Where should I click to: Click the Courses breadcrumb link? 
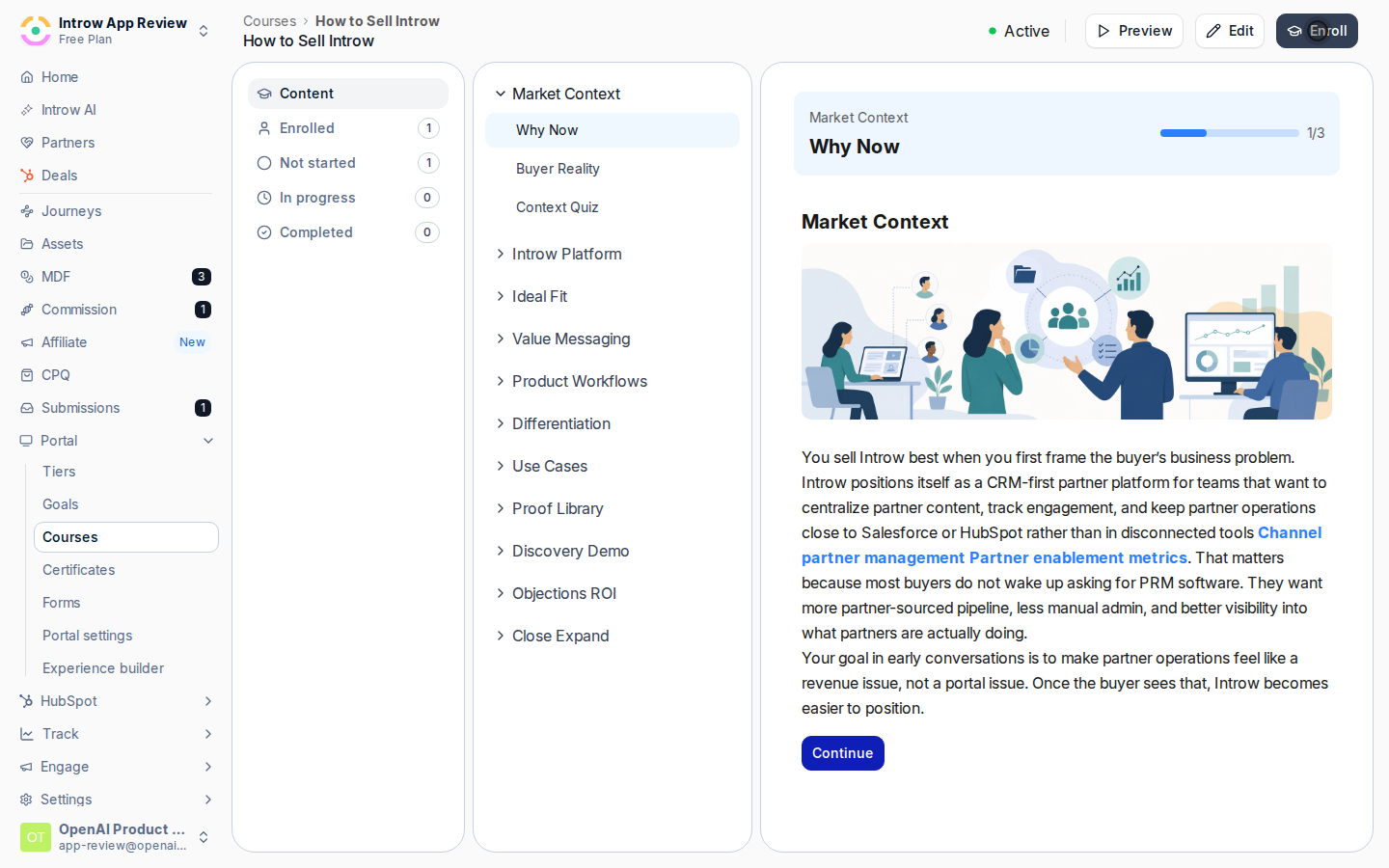tap(270, 21)
